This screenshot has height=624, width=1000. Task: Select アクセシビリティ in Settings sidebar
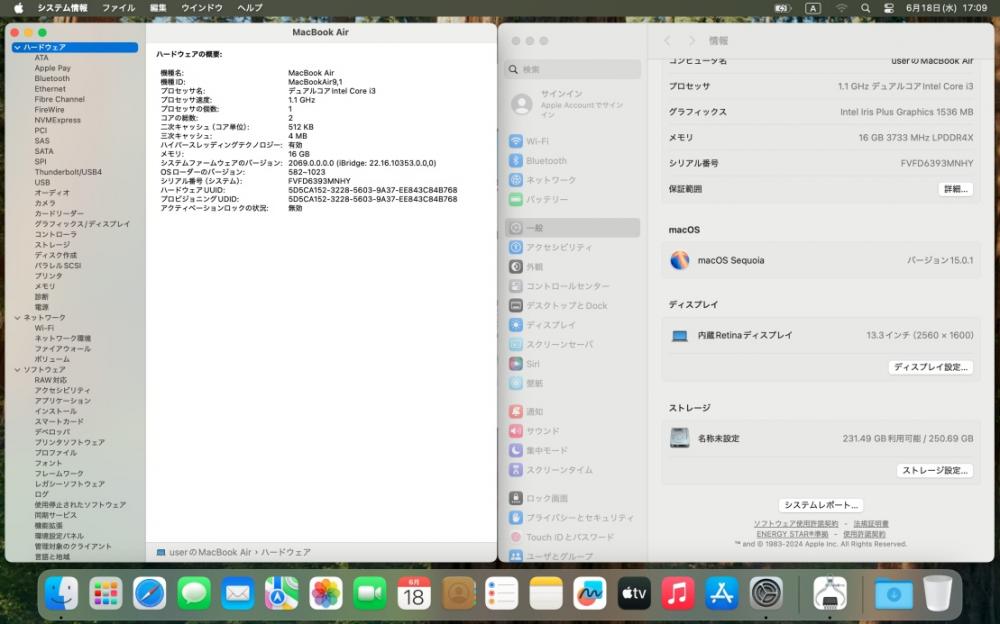pos(573,247)
